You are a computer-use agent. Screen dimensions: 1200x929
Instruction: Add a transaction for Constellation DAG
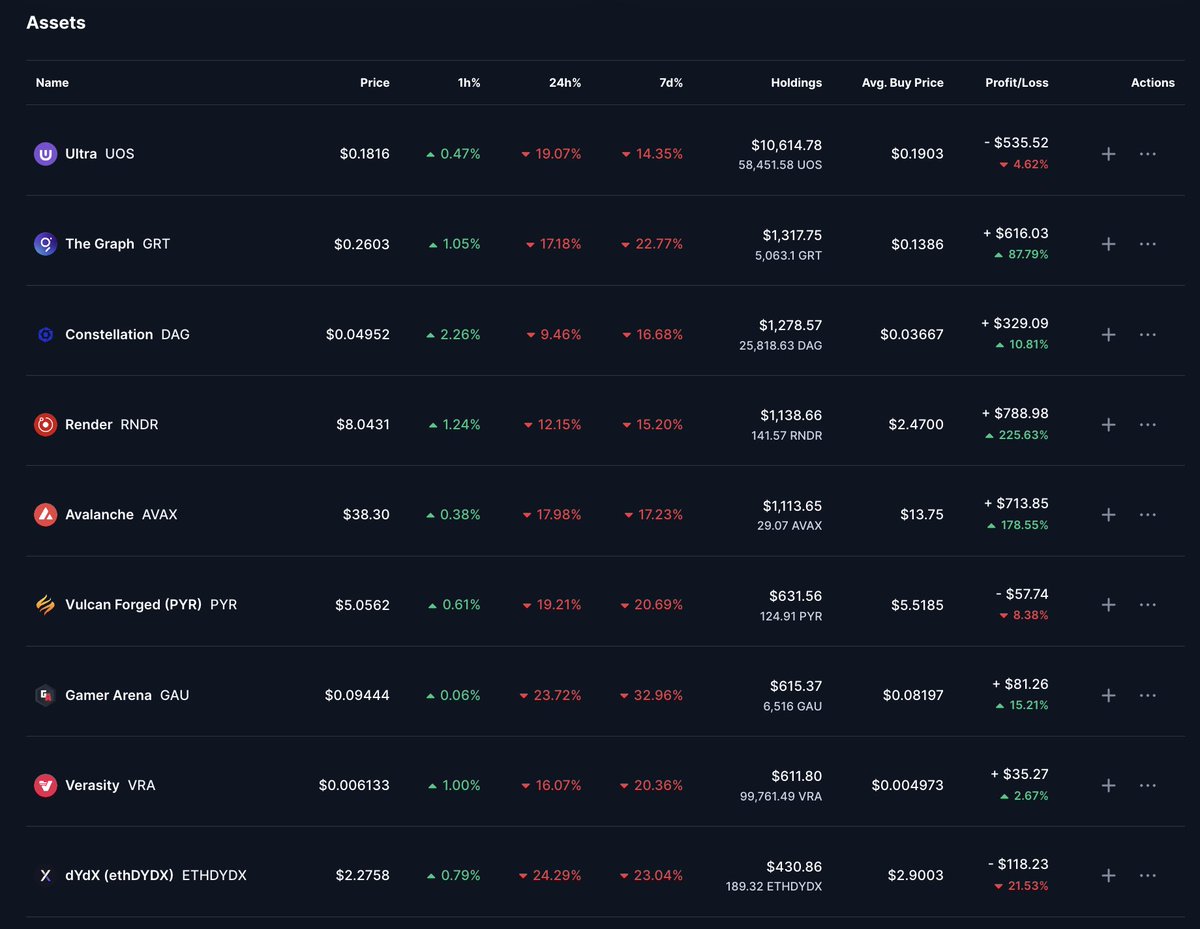pyautogui.click(x=1108, y=334)
